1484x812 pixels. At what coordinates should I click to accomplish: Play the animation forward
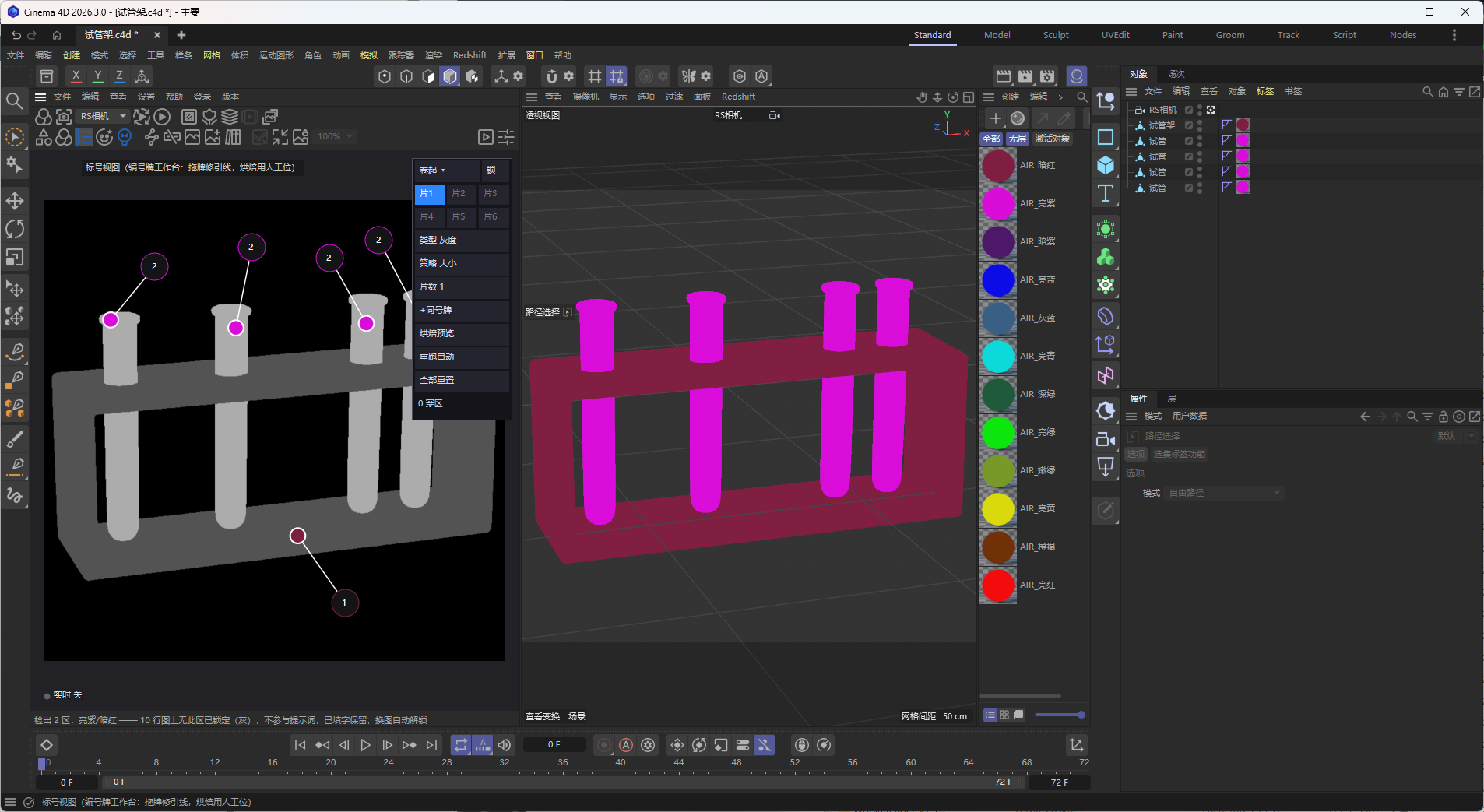(365, 745)
